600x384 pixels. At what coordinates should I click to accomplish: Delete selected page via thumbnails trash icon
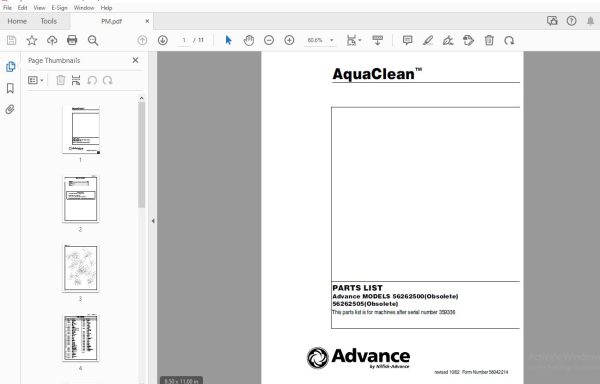60,80
